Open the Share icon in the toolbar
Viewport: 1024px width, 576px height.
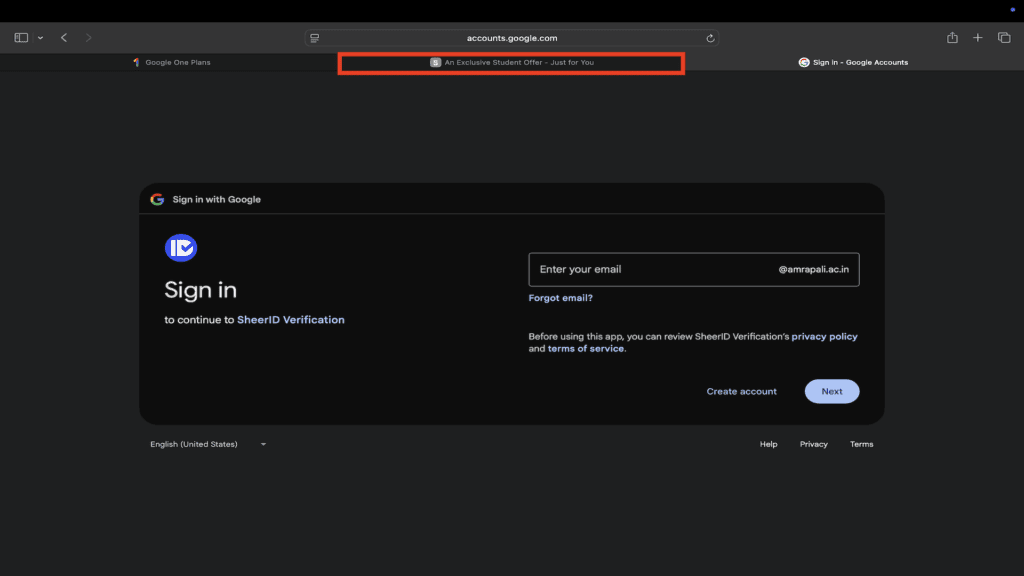[x=951, y=37]
